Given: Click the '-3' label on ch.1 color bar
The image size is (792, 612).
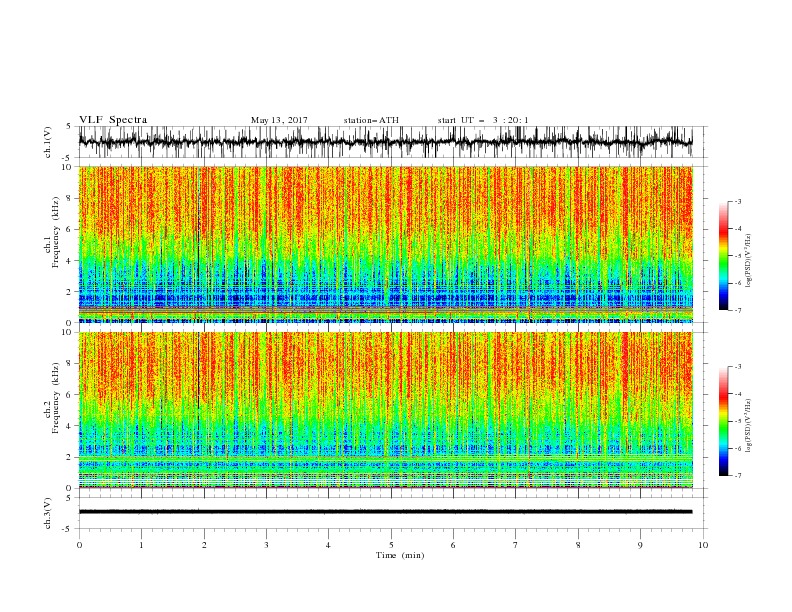Looking at the screenshot, I should click(x=737, y=201).
